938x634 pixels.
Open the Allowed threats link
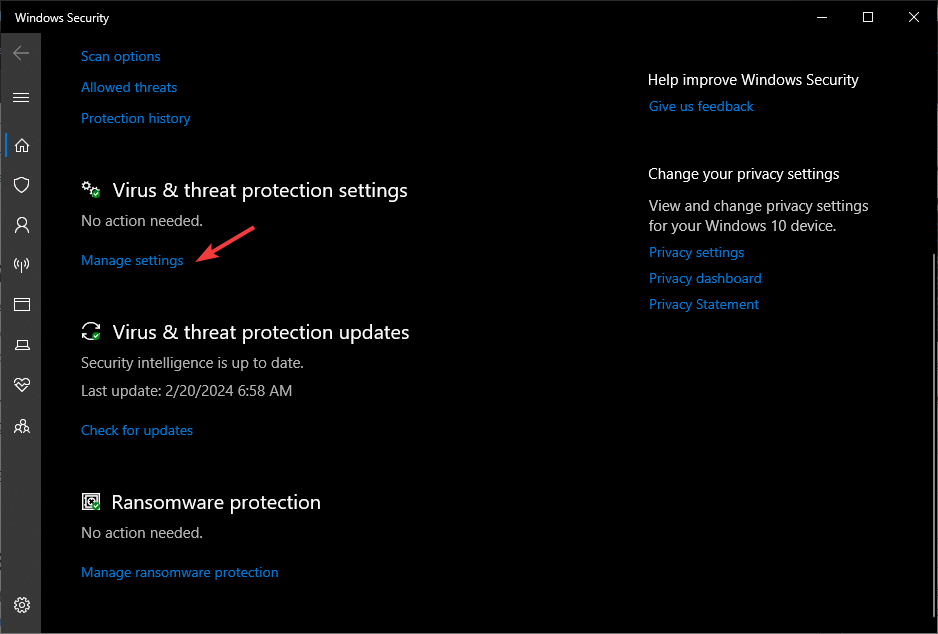pyautogui.click(x=129, y=88)
